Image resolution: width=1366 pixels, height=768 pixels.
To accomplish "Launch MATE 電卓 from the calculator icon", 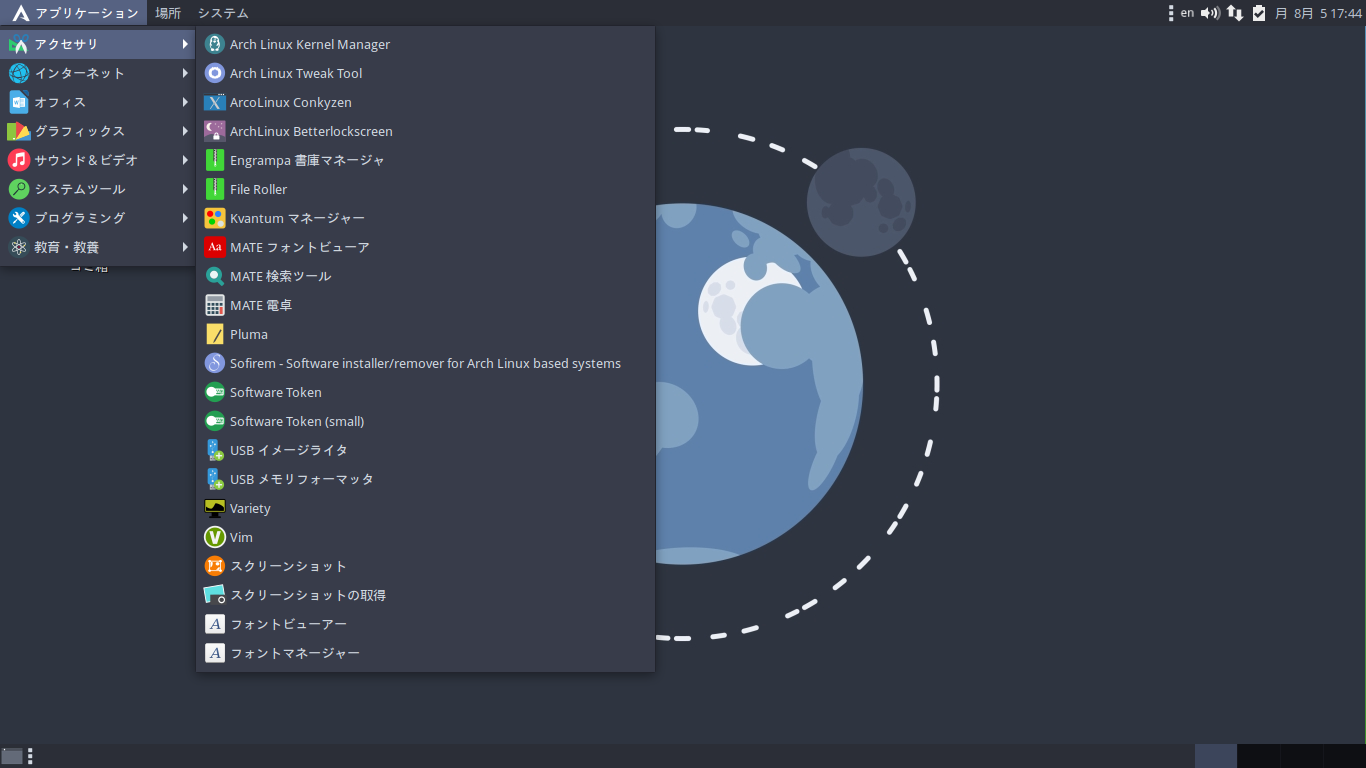I will coord(214,305).
